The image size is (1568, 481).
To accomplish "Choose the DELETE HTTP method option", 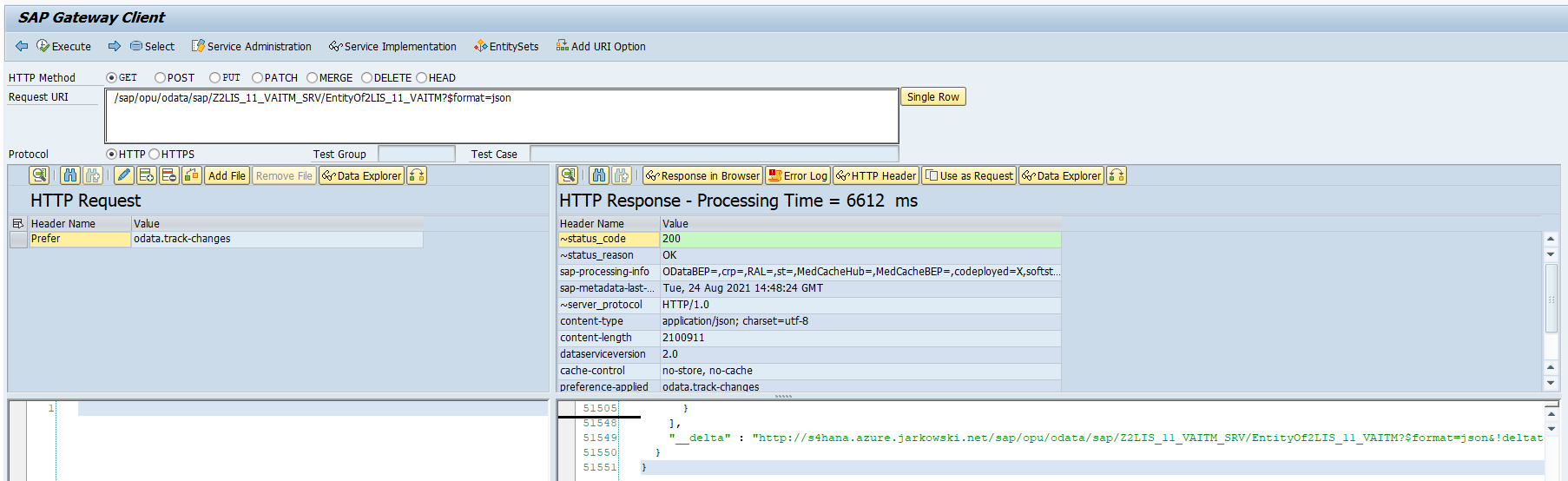I will (366, 77).
